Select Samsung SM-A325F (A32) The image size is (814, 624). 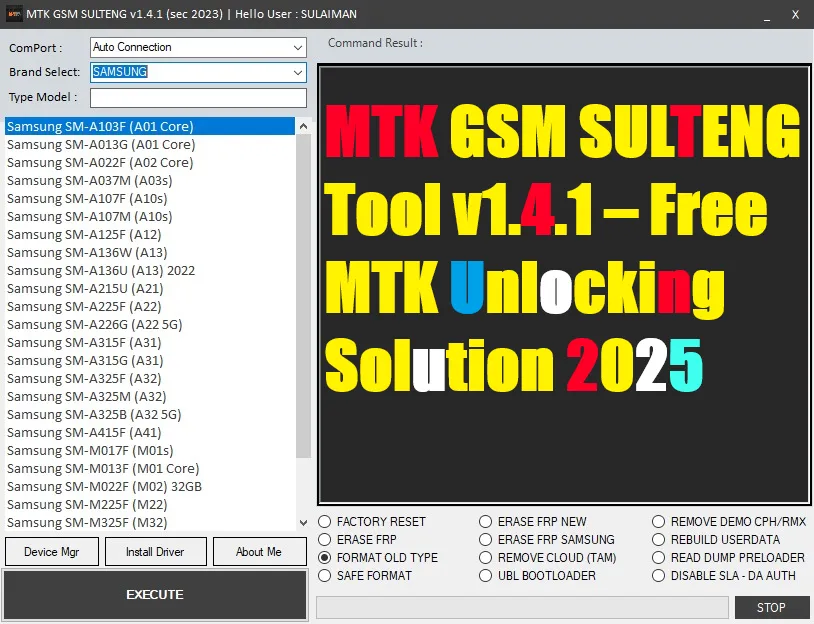[150, 378]
